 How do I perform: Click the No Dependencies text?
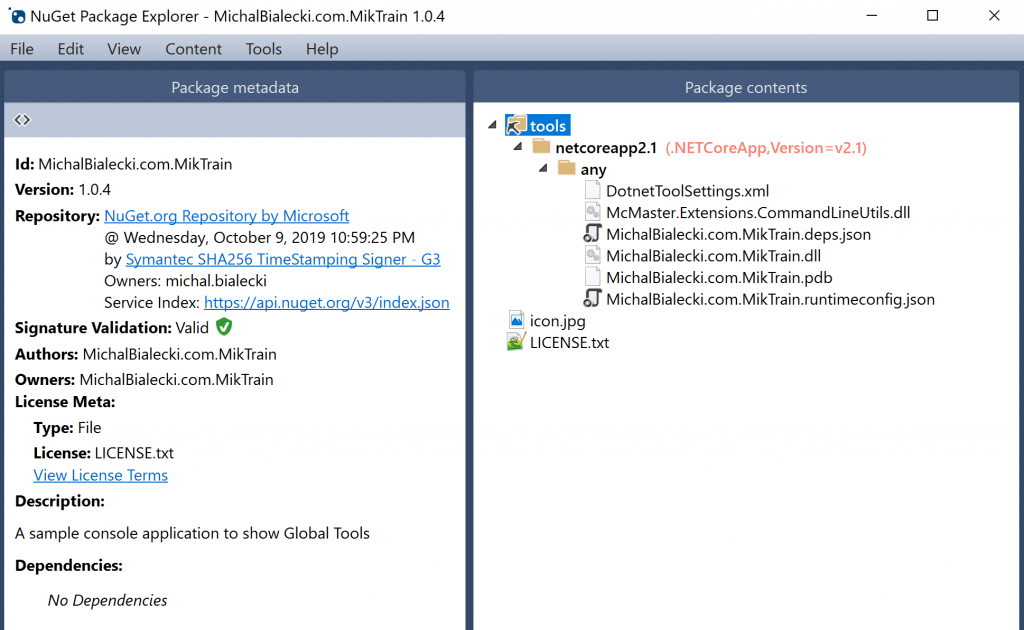pyautogui.click(x=107, y=600)
